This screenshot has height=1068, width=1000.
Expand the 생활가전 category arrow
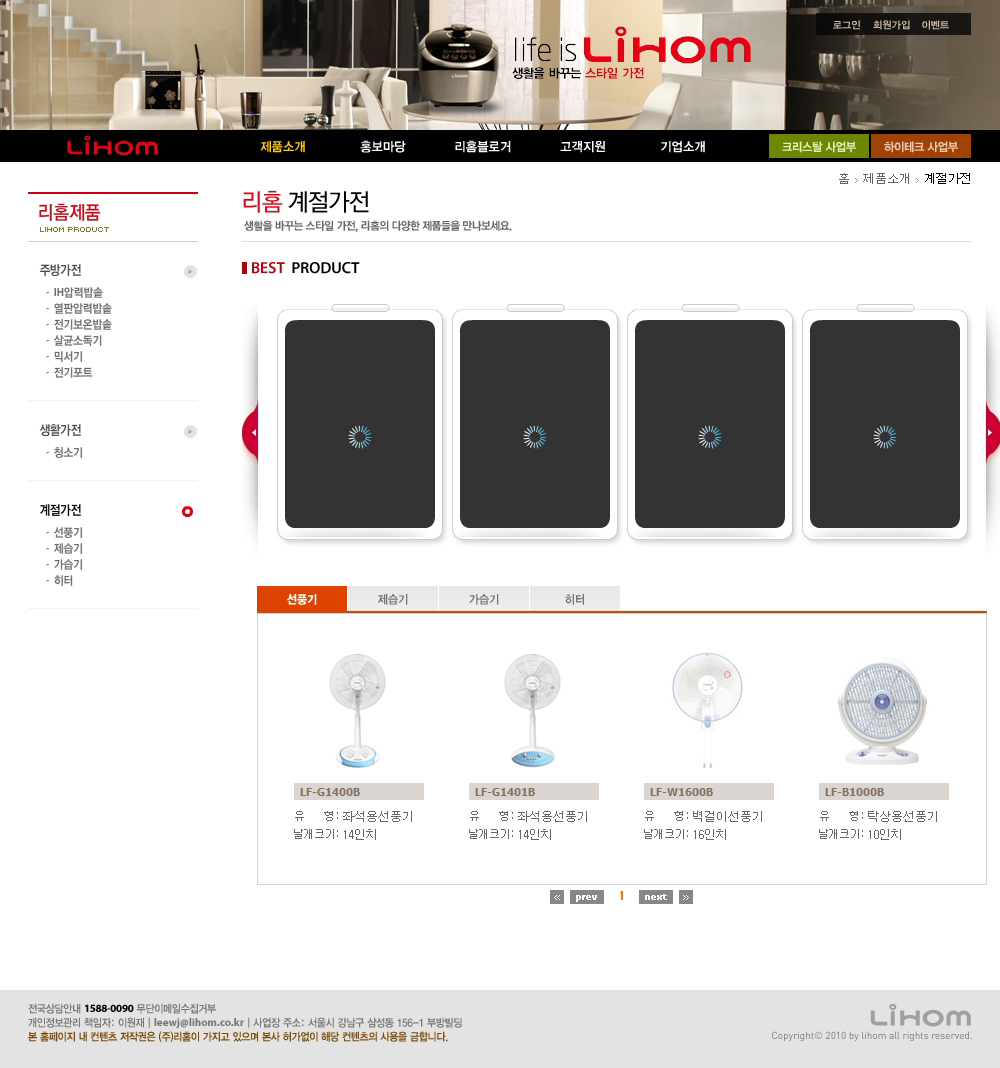(191, 431)
